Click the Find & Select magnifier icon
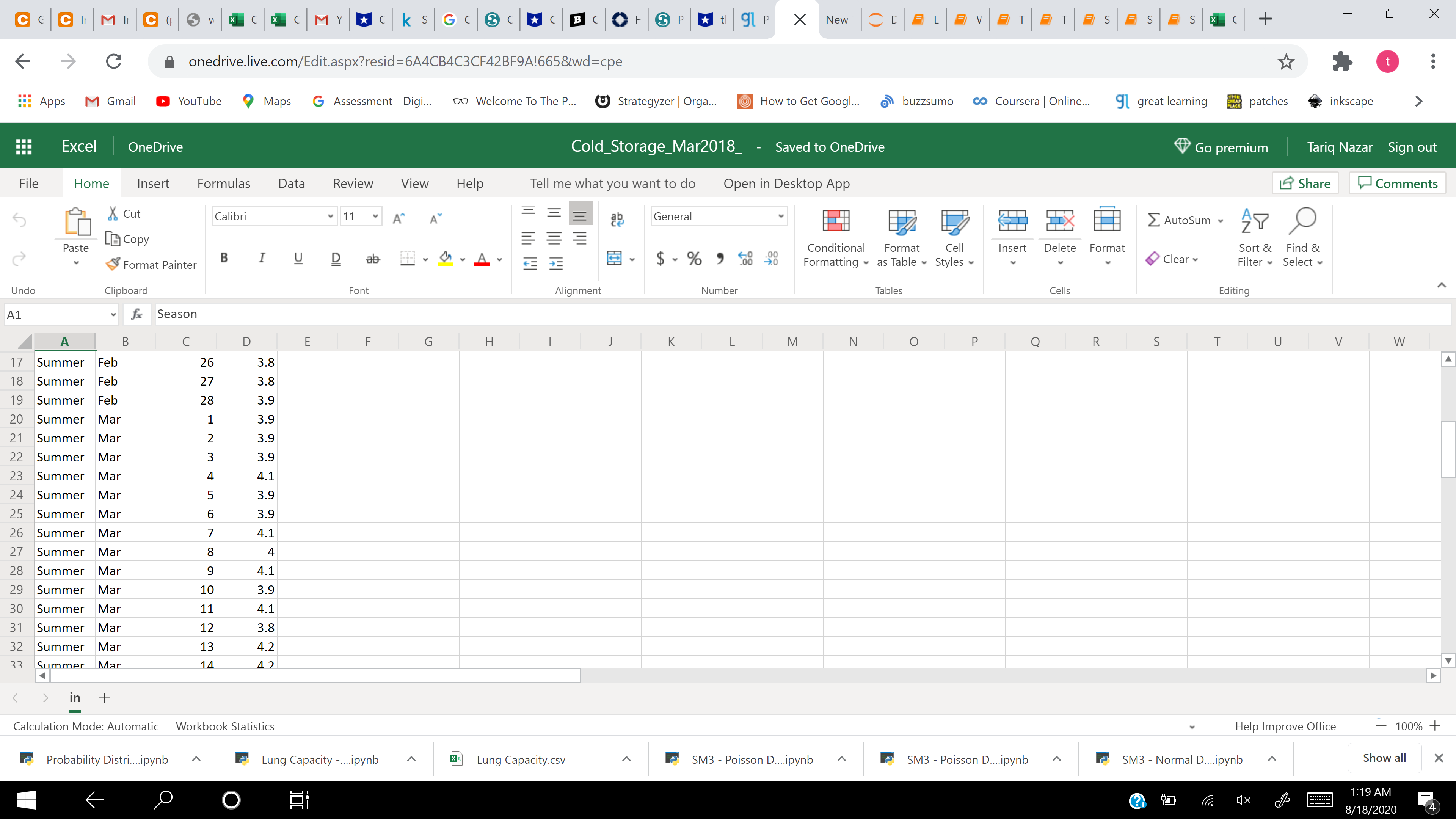The height and width of the screenshot is (819, 1456). (x=1302, y=221)
